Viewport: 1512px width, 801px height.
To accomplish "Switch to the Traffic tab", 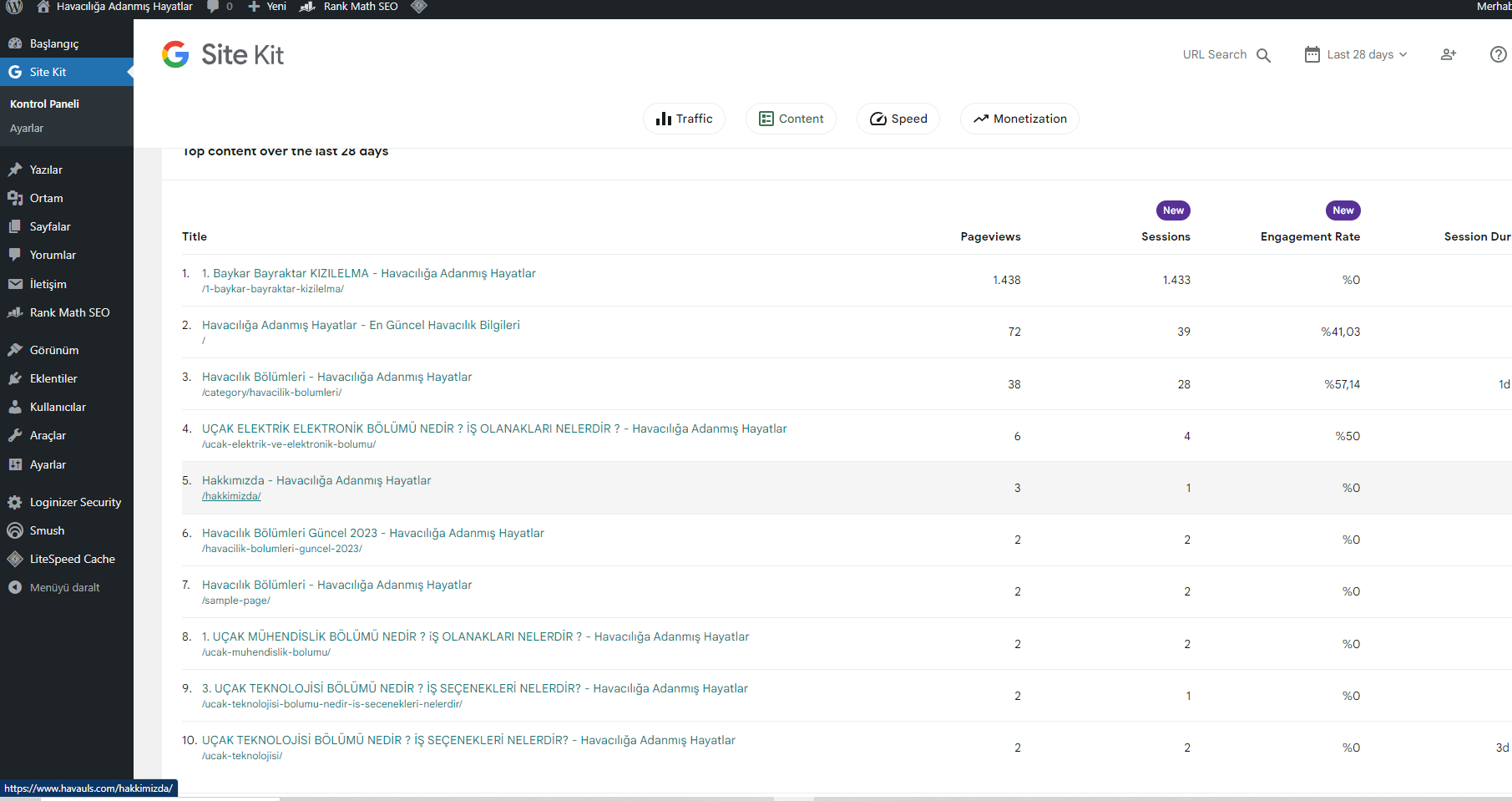I will click(684, 119).
